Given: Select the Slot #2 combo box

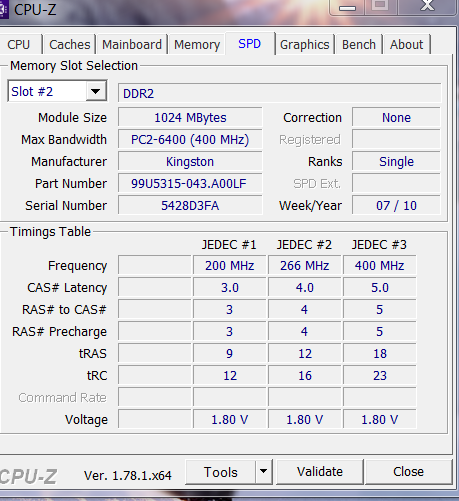Looking at the screenshot, I should [x=57, y=91].
